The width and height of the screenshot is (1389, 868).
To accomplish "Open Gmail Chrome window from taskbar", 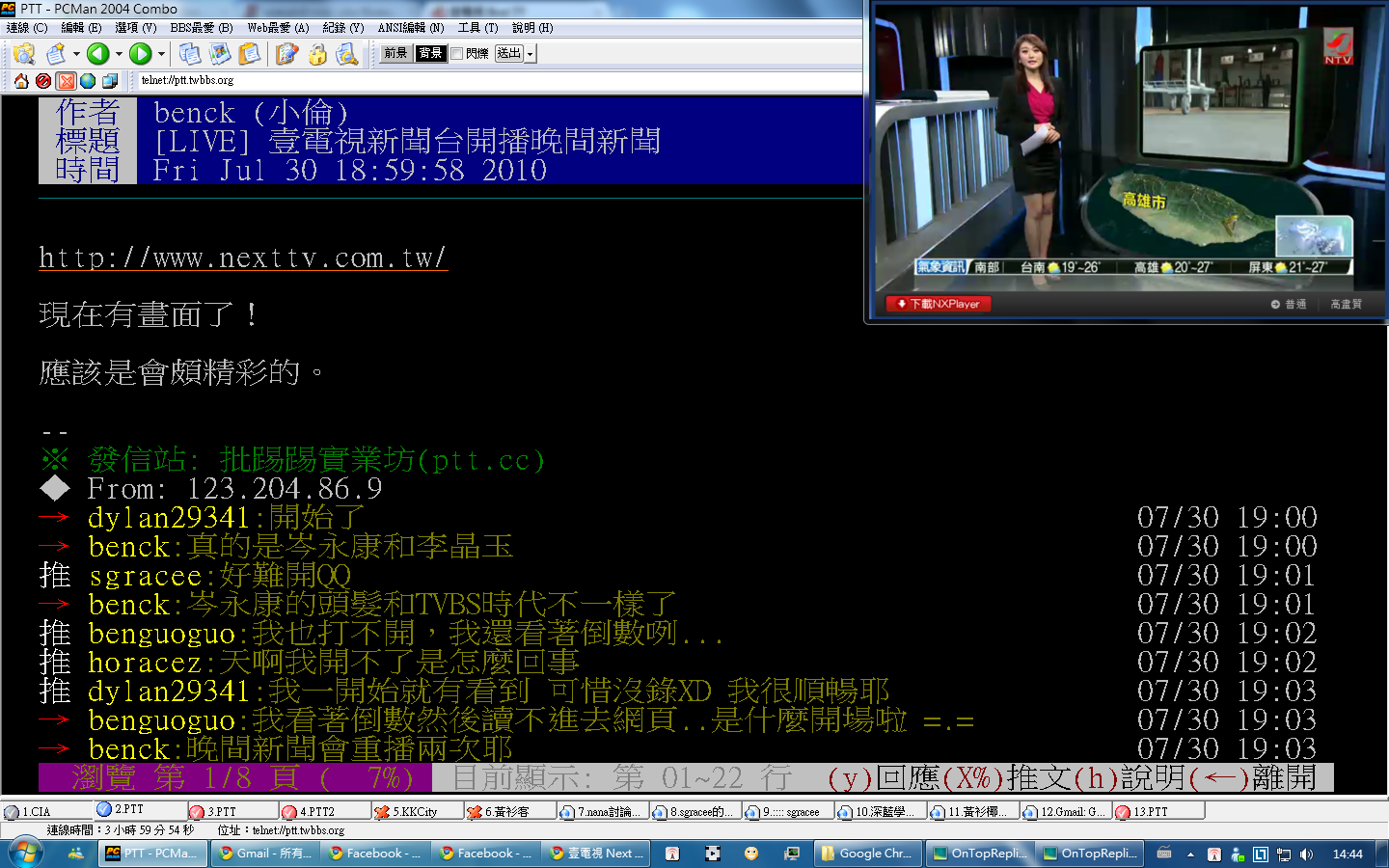I will point(264,854).
